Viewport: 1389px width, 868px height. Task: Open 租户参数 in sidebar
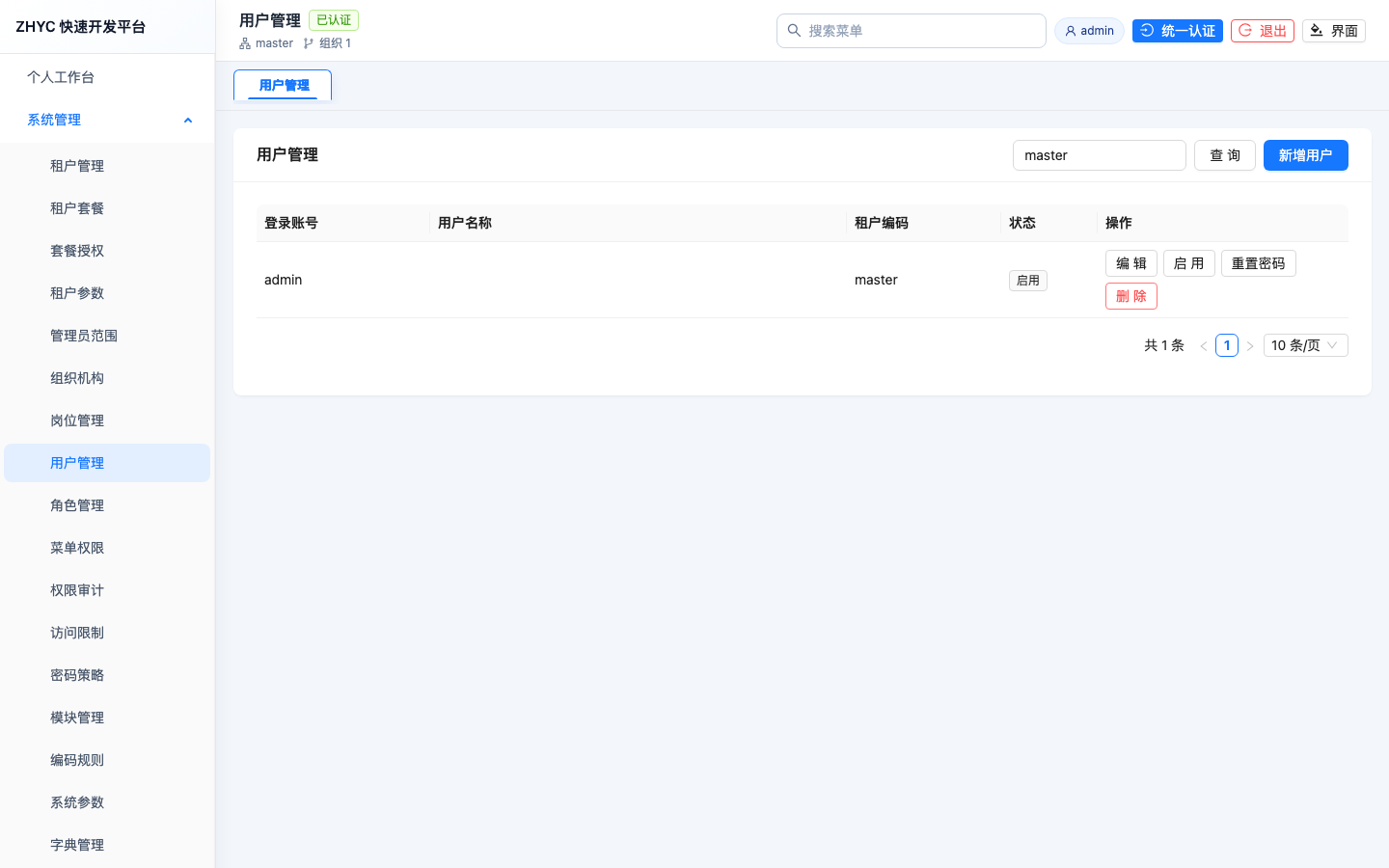tap(107, 293)
